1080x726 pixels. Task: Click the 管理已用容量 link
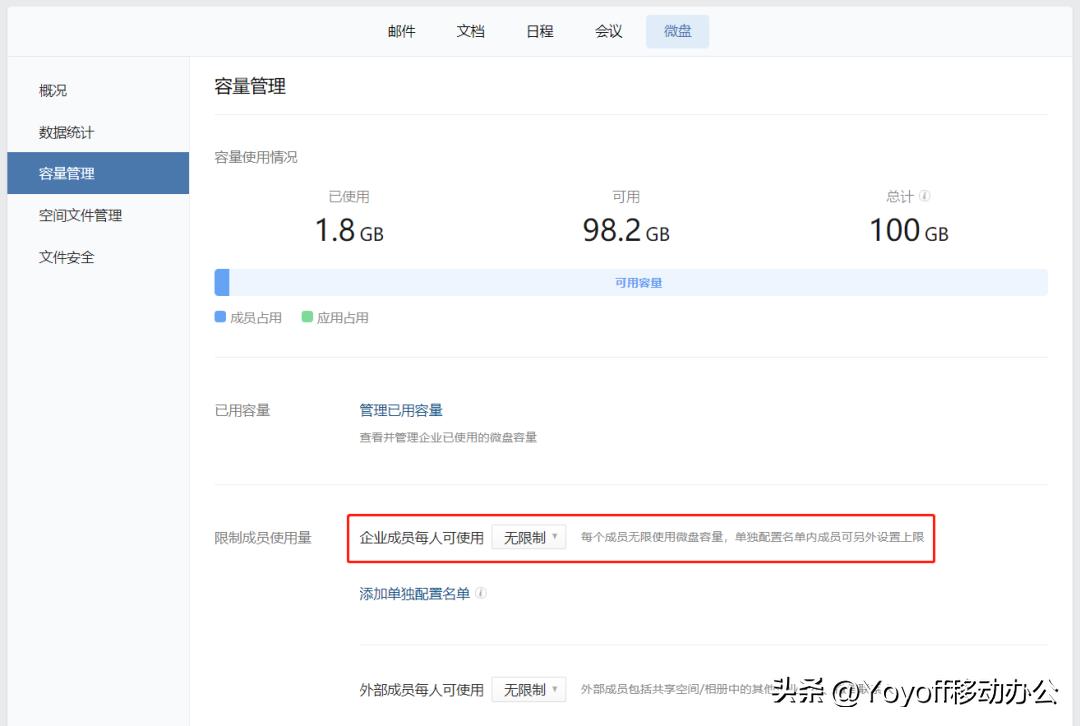[401, 410]
